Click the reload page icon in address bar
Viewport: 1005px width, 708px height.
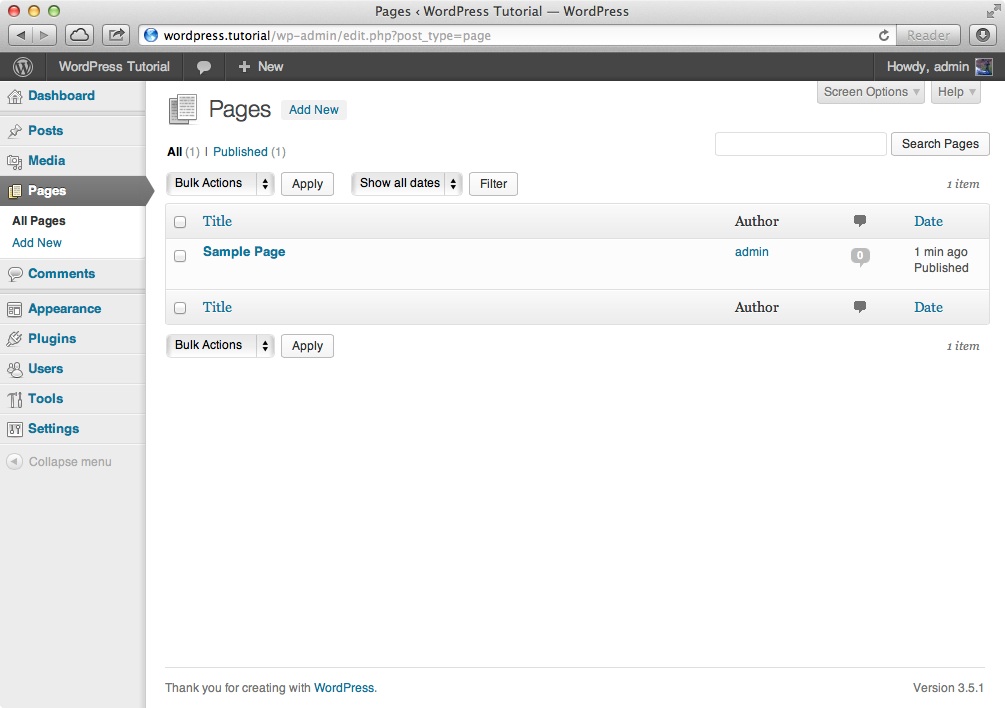click(x=884, y=35)
